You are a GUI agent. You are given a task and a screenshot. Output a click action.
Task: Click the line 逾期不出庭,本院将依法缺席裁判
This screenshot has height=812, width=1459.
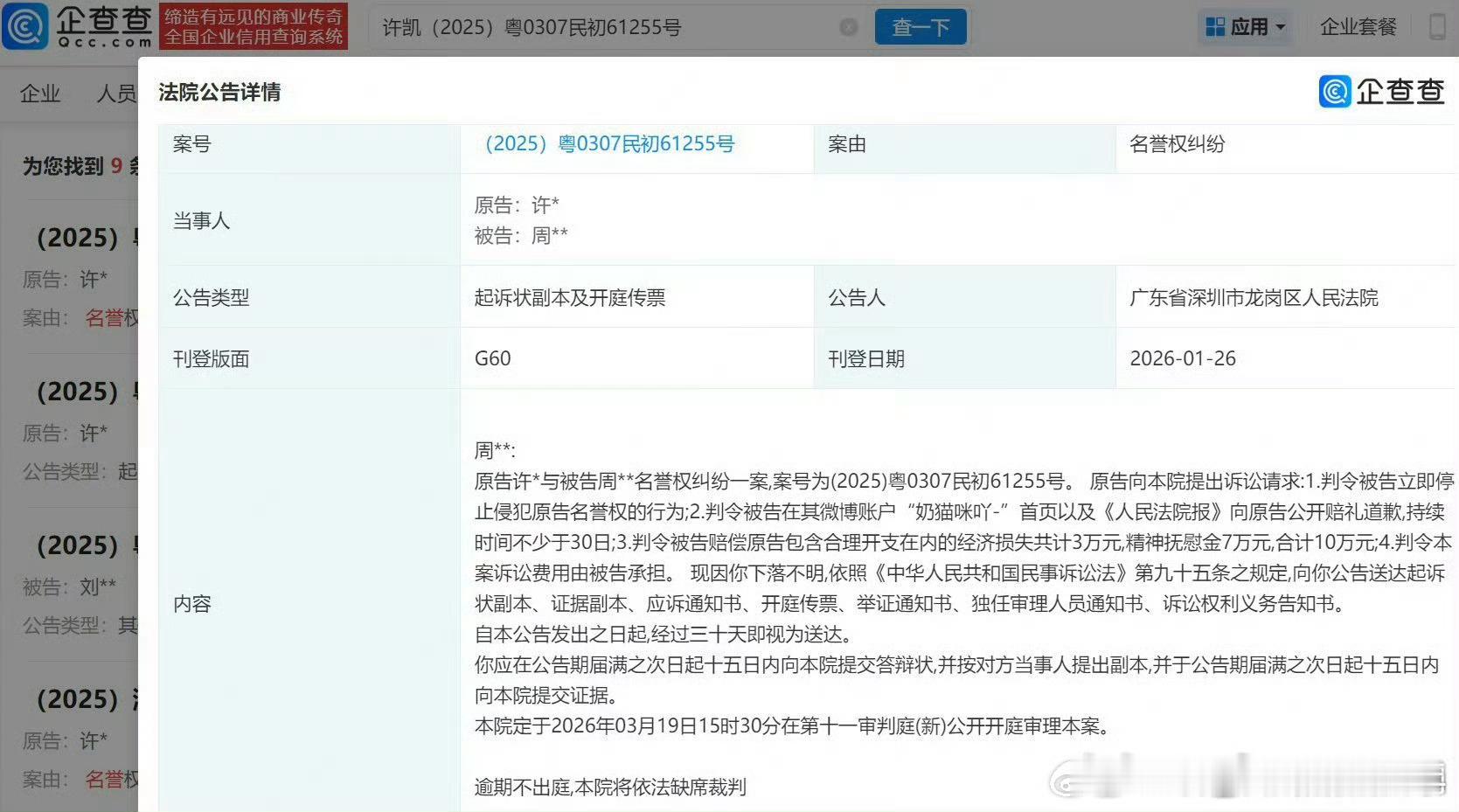[x=610, y=787]
